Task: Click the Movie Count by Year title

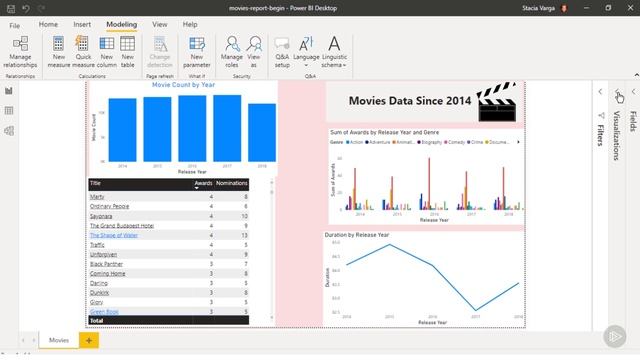Action: [183, 85]
